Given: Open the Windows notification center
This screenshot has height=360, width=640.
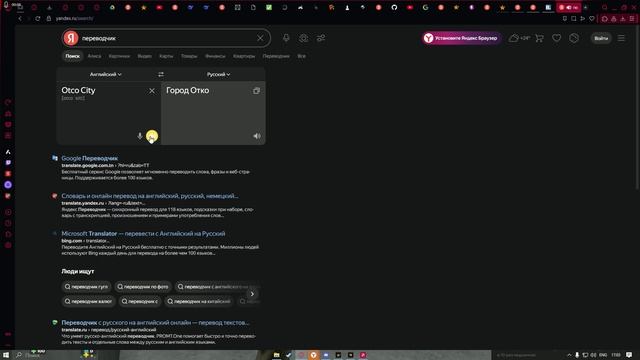Looking at the screenshot, I should tap(629, 355).
